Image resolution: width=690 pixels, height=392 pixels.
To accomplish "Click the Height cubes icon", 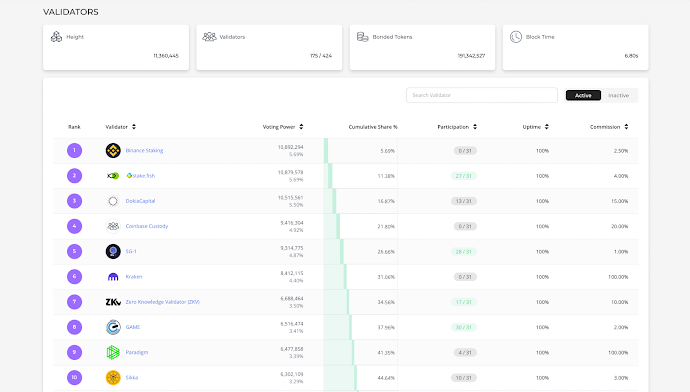I will click(x=56, y=37).
